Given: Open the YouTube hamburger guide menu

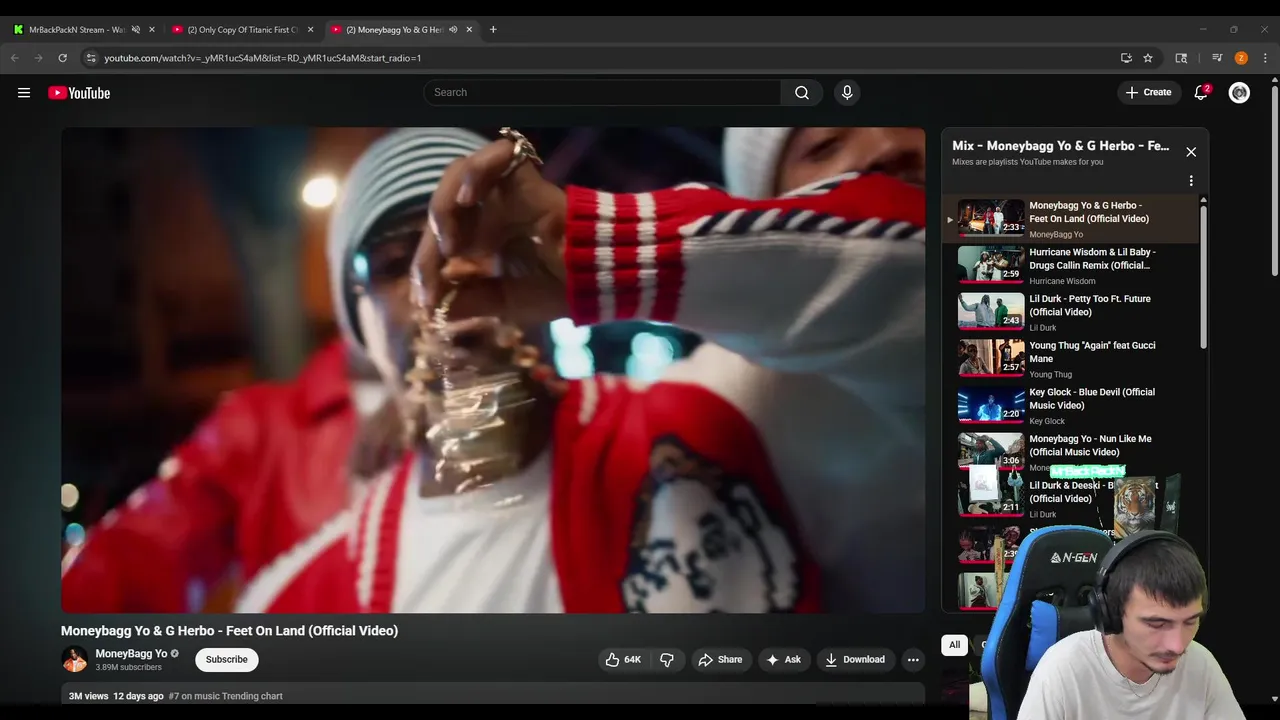Looking at the screenshot, I should [x=24, y=93].
